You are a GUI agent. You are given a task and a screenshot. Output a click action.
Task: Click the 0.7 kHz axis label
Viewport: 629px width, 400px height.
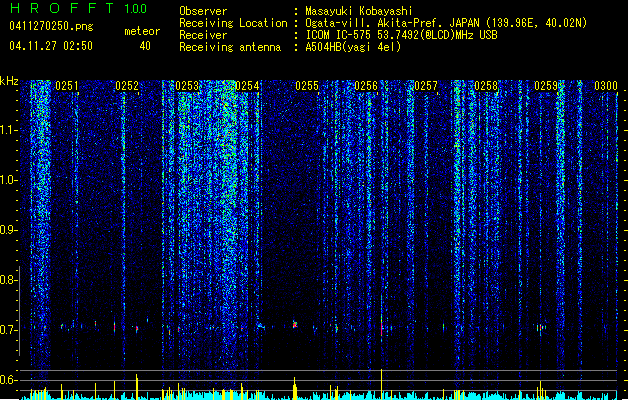(8, 330)
